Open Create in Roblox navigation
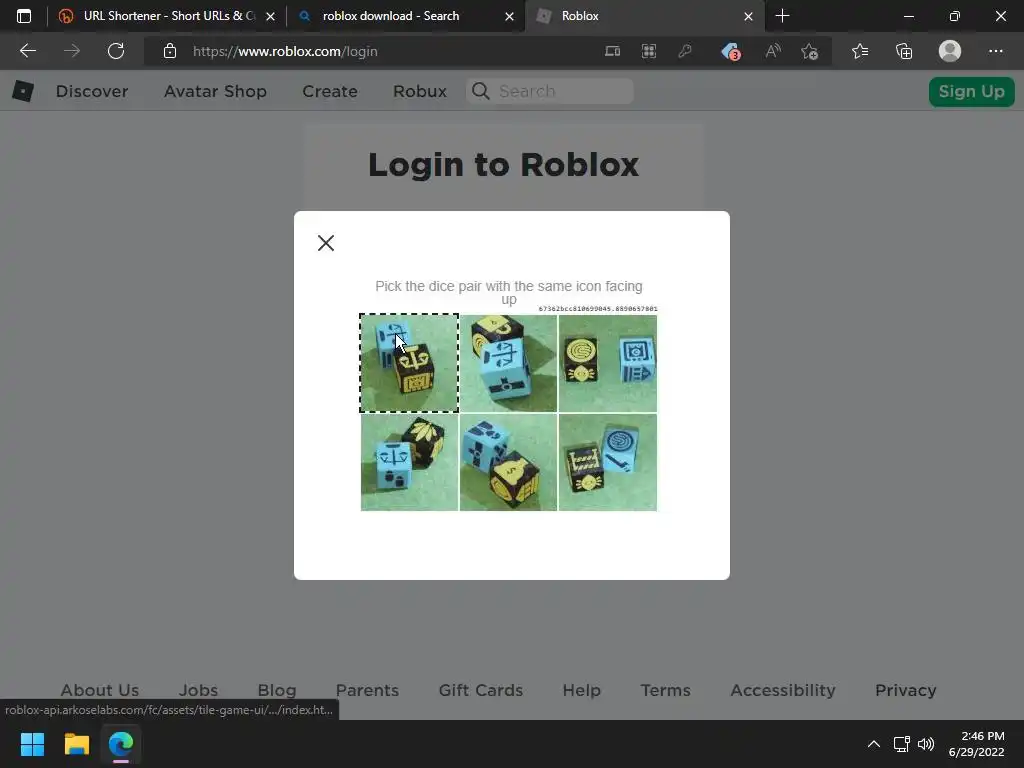 (x=330, y=91)
